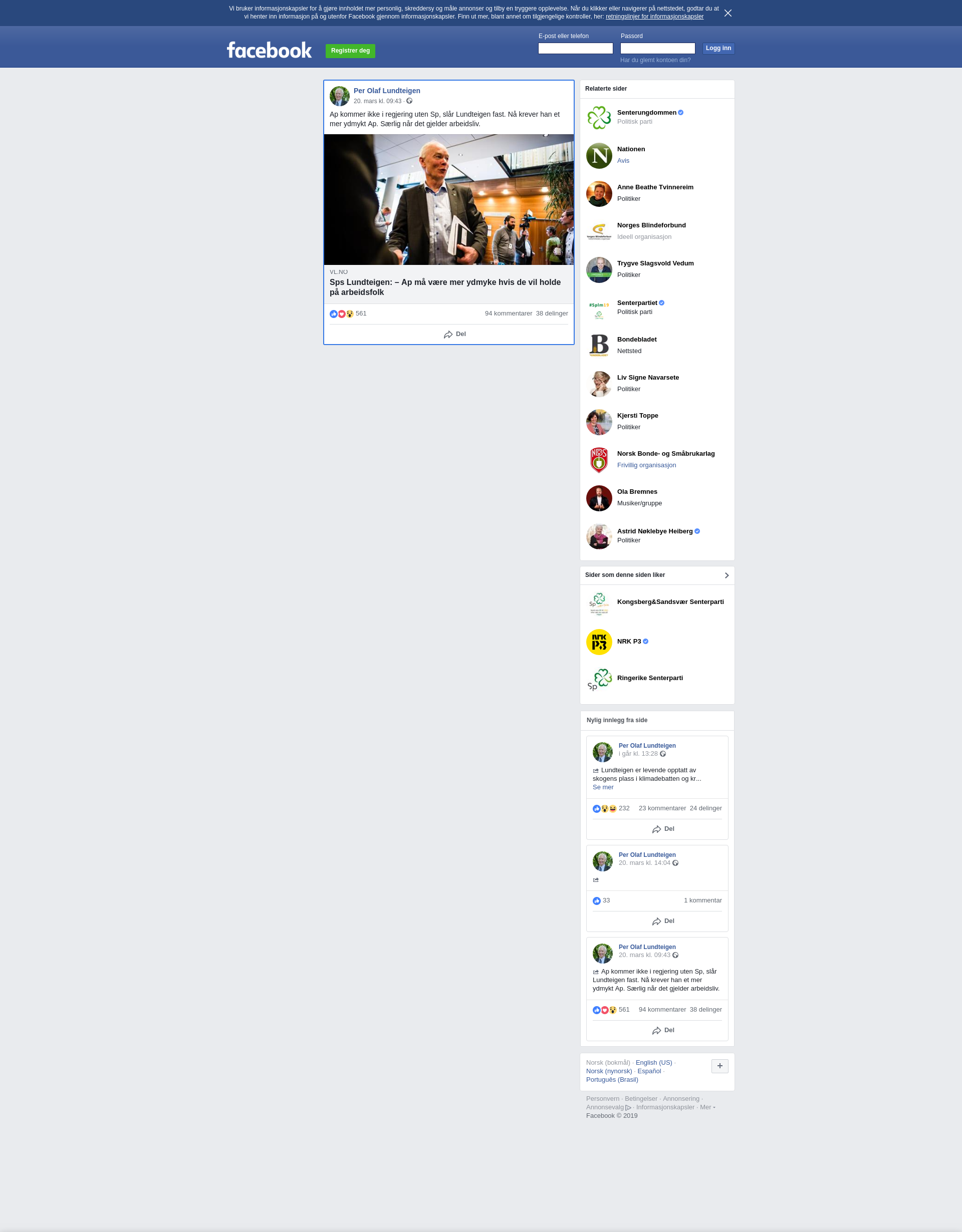Open the 'Per Olaf Lundteigen' name in the main post

pos(386,91)
